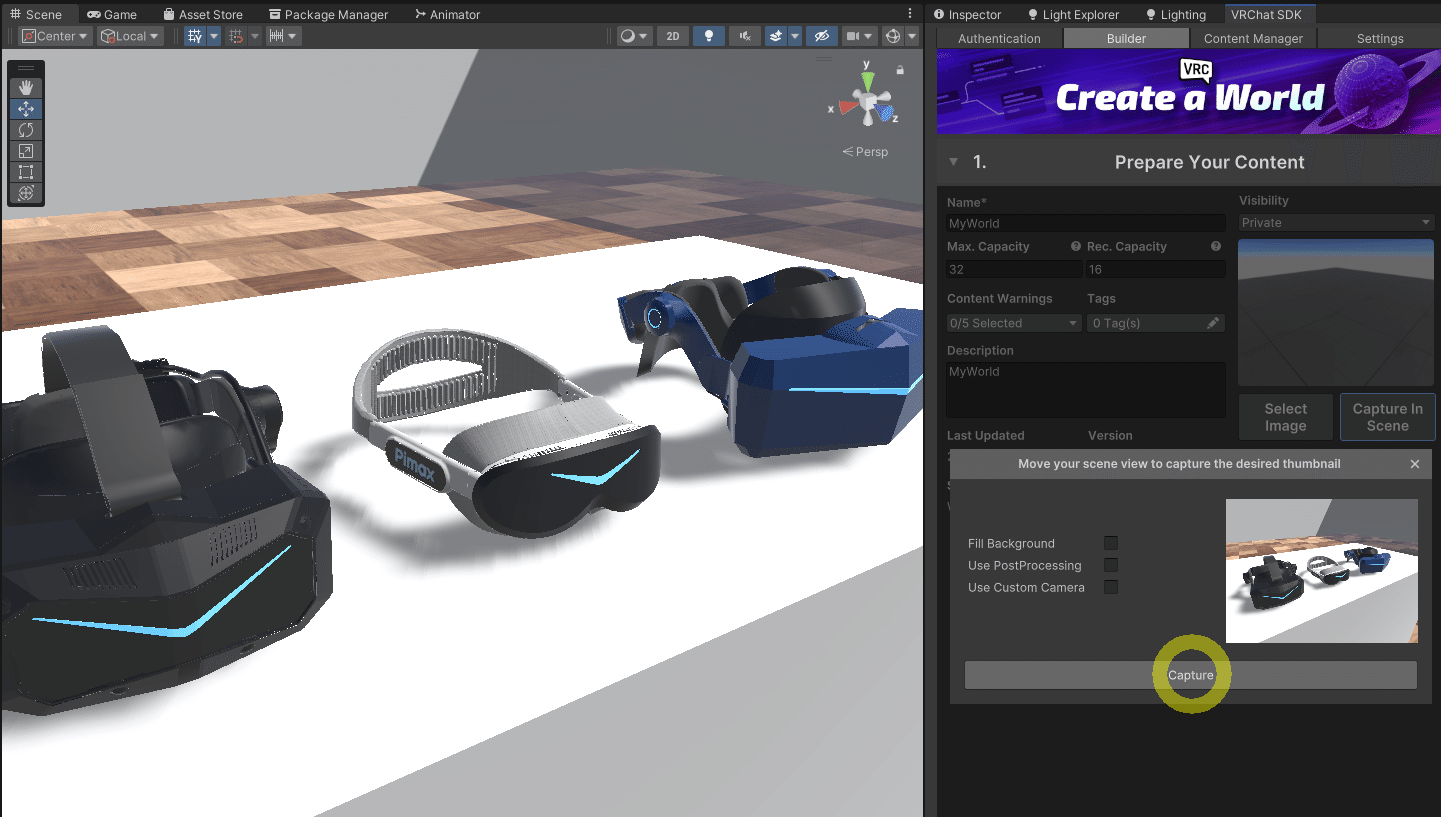The height and width of the screenshot is (817, 1441).
Task: Click the Create a World banner
Action: click(x=1189, y=92)
